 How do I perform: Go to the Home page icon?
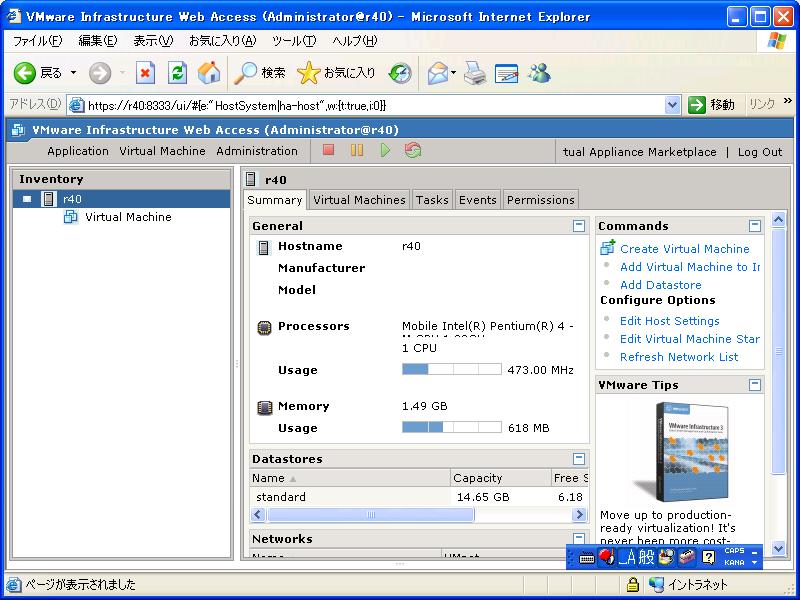pyautogui.click(x=209, y=73)
